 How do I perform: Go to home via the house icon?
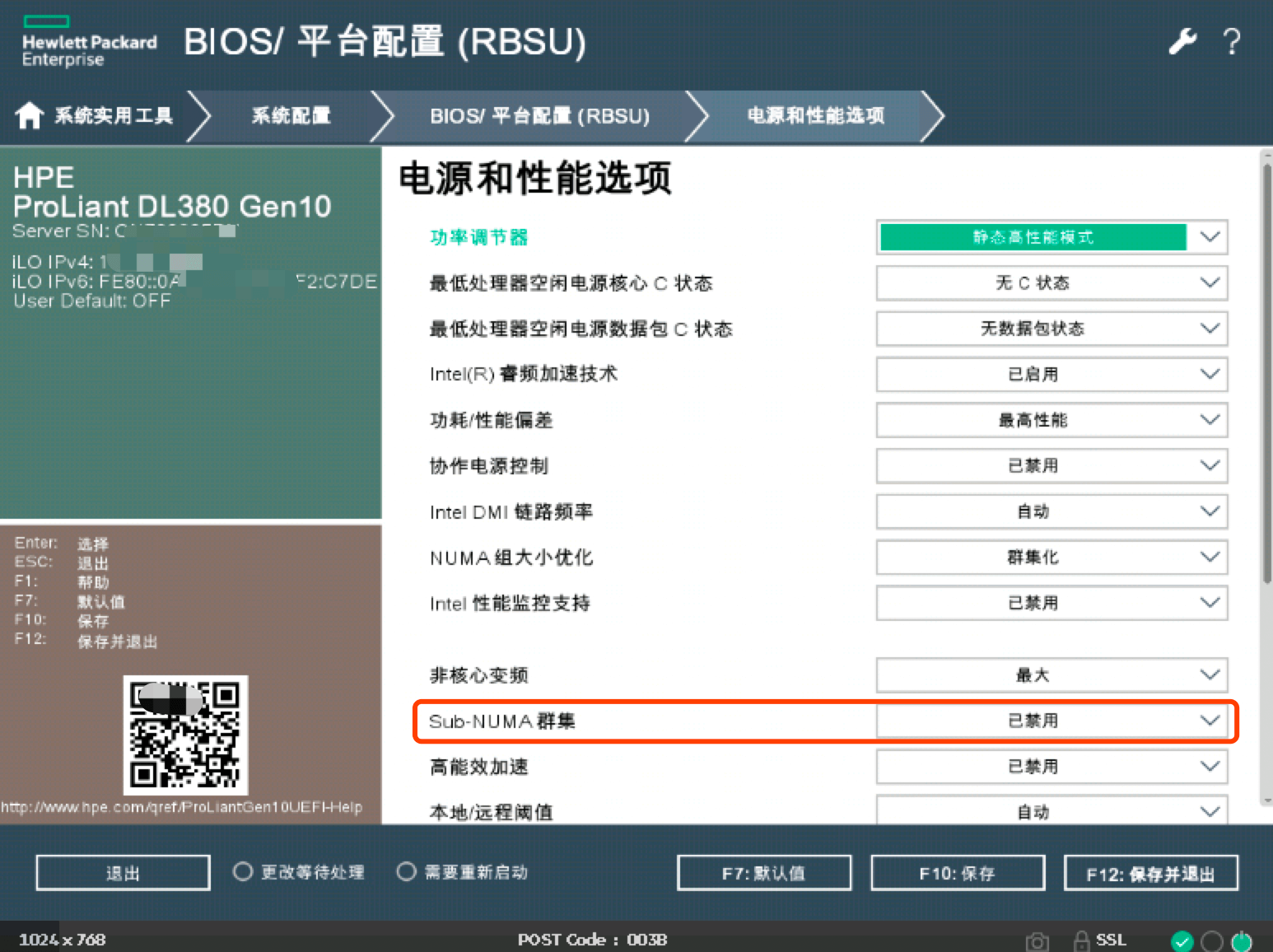pos(30,115)
